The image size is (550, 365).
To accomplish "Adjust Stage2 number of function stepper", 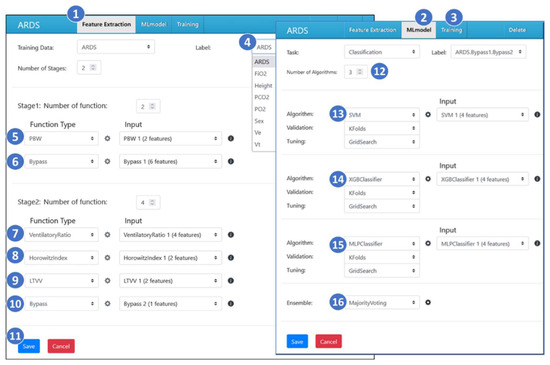I will [x=152, y=202].
